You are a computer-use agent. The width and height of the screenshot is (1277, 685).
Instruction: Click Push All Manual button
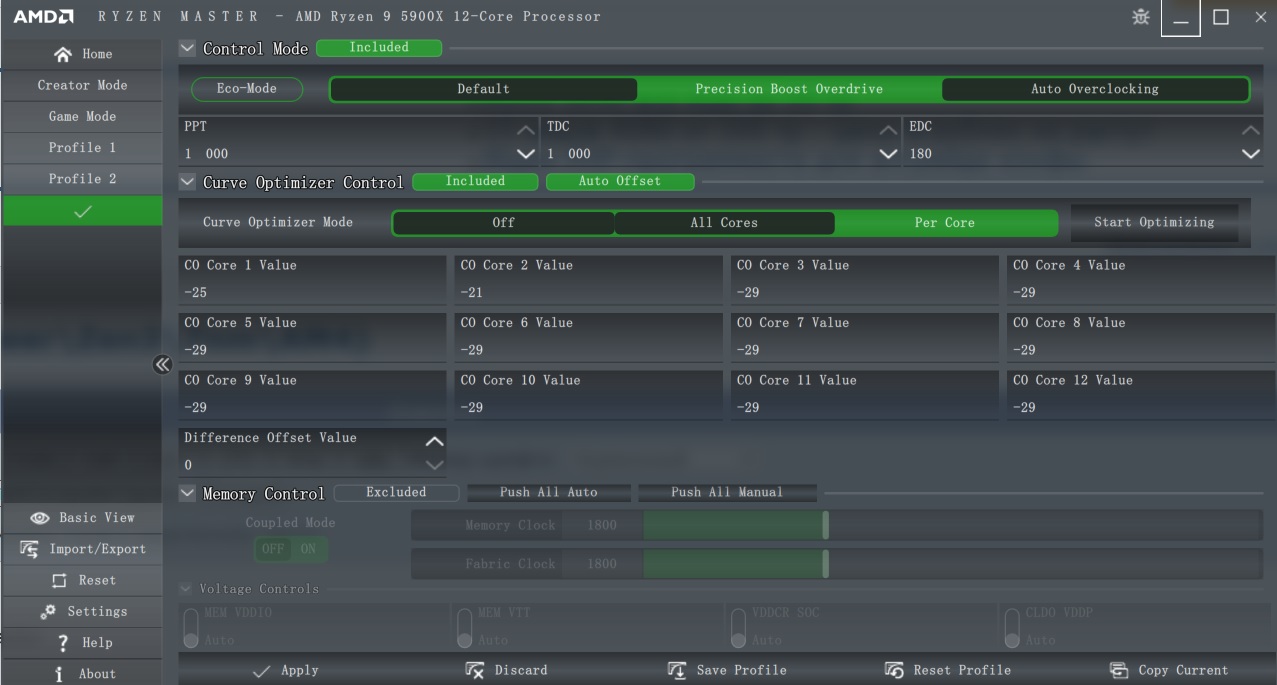point(727,492)
